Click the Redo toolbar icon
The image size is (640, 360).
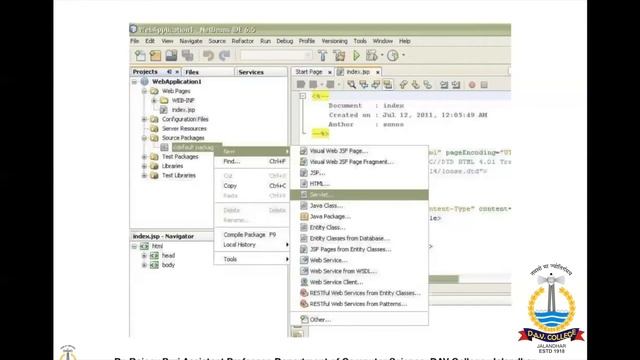(224, 56)
